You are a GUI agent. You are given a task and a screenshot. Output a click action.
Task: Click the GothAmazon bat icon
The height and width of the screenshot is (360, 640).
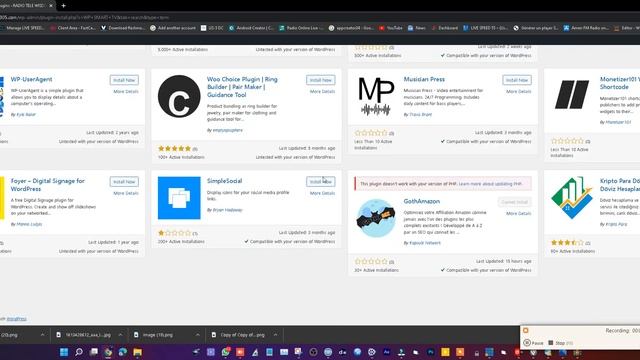pyautogui.click(x=376, y=218)
